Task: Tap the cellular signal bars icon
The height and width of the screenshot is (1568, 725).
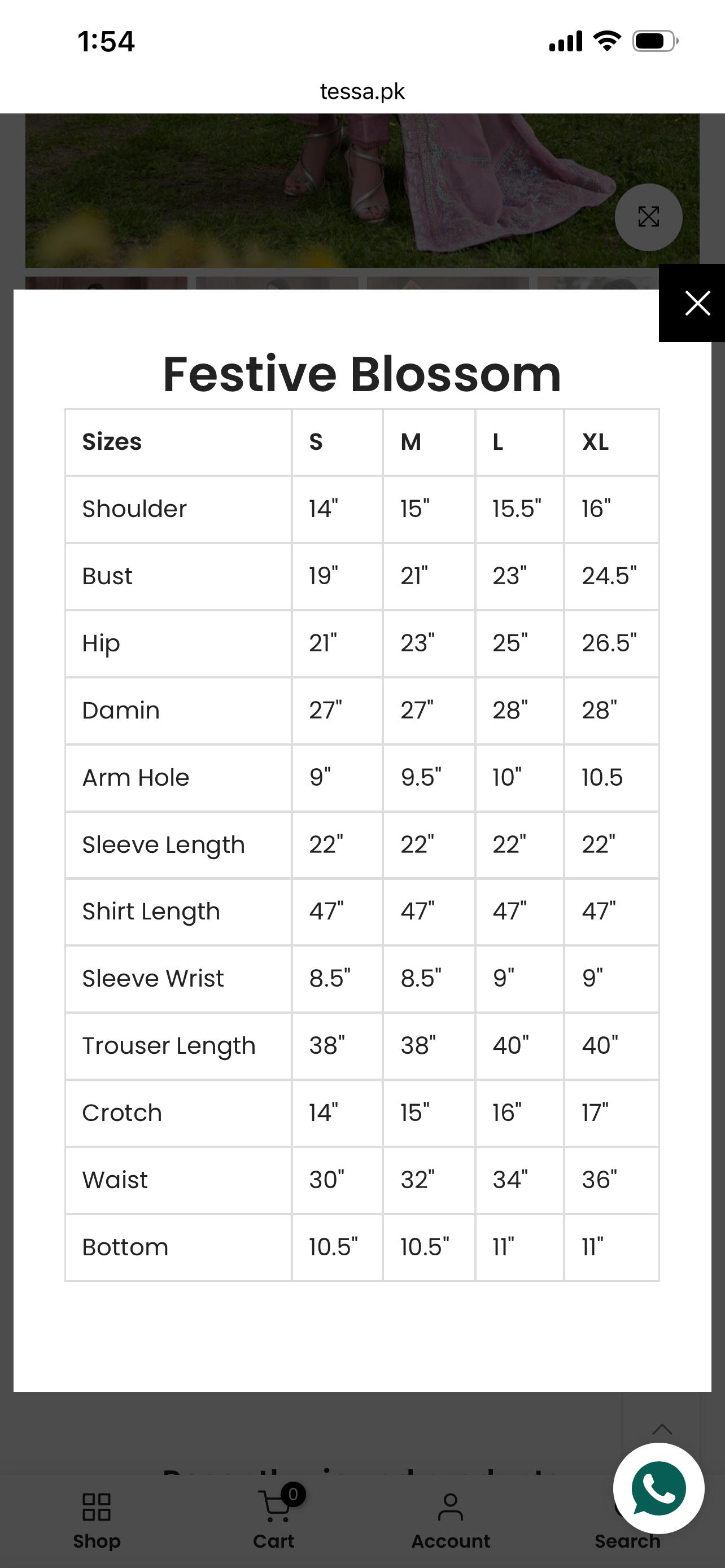Action: click(566, 41)
